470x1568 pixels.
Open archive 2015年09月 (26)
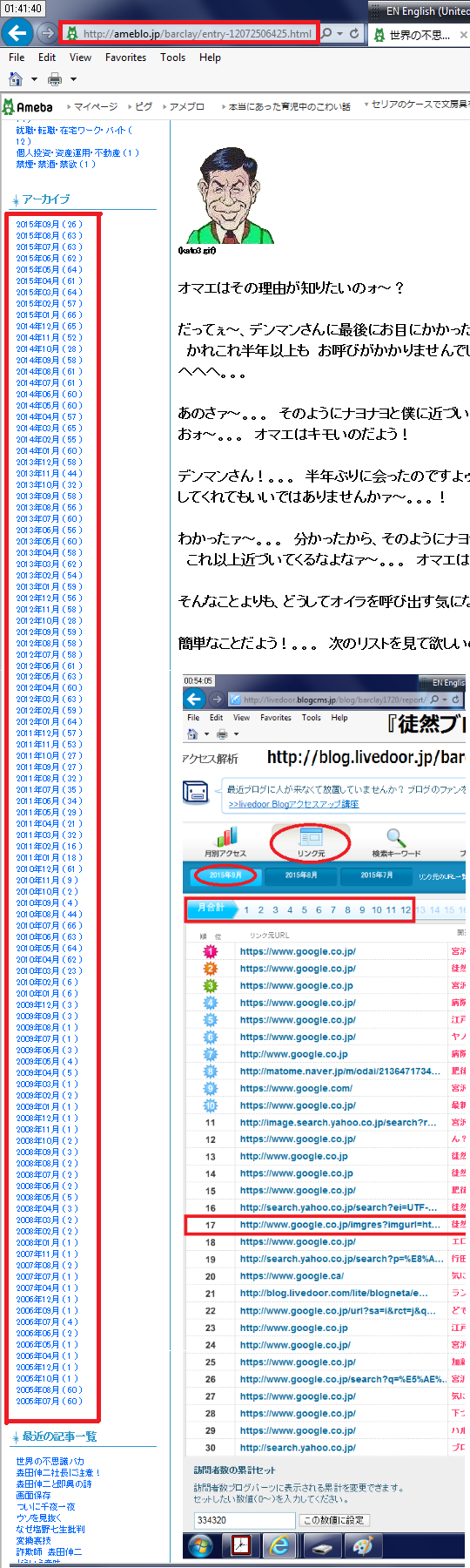coord(49,224)
